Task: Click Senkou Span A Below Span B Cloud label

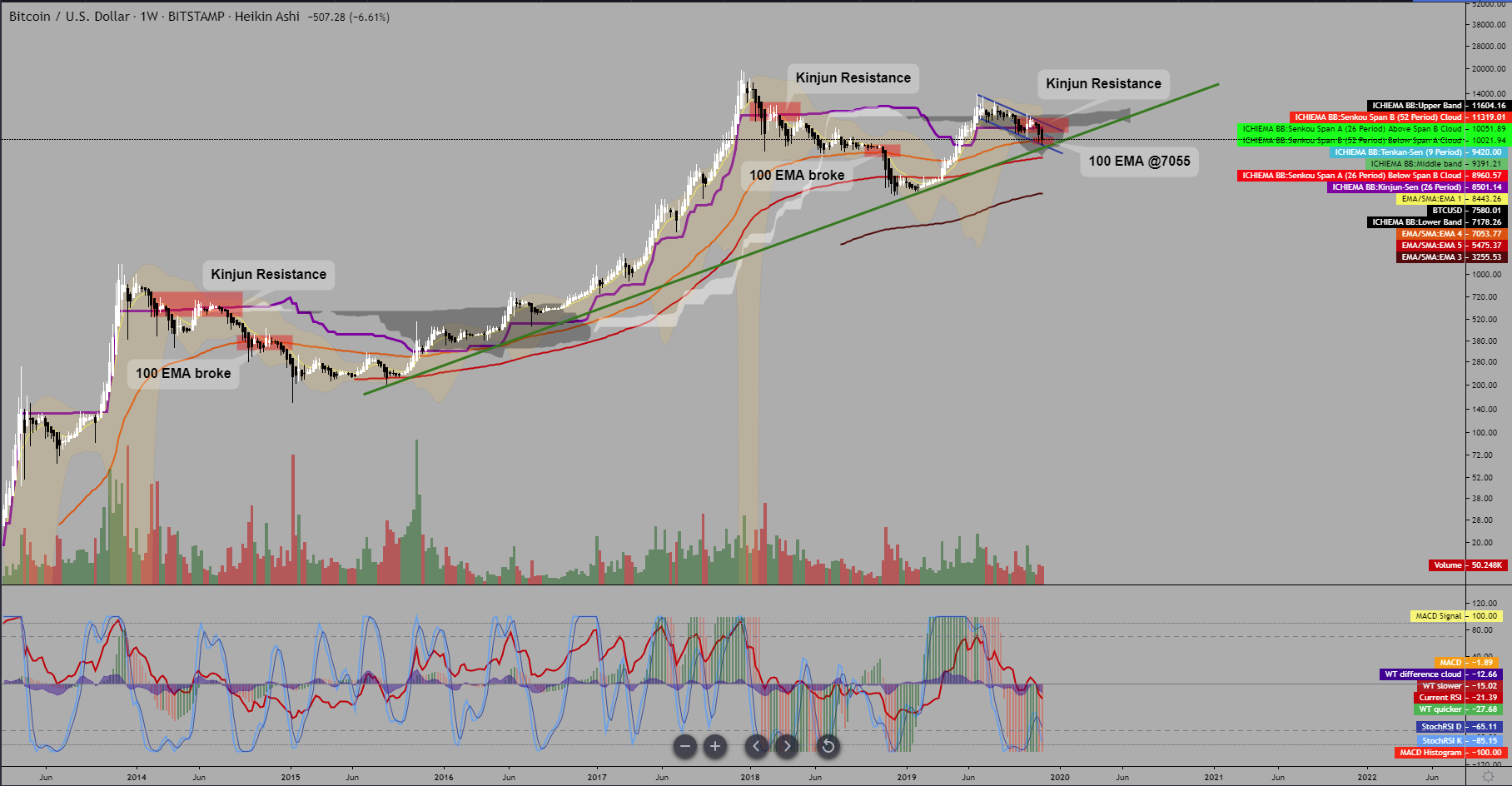Action: pos(1372,176)
